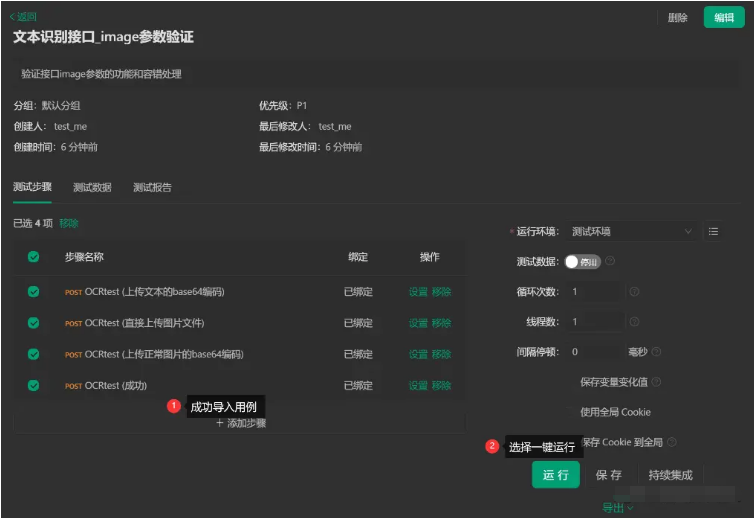
Task: Click the green 编辑 button
Action: (724, 18)
